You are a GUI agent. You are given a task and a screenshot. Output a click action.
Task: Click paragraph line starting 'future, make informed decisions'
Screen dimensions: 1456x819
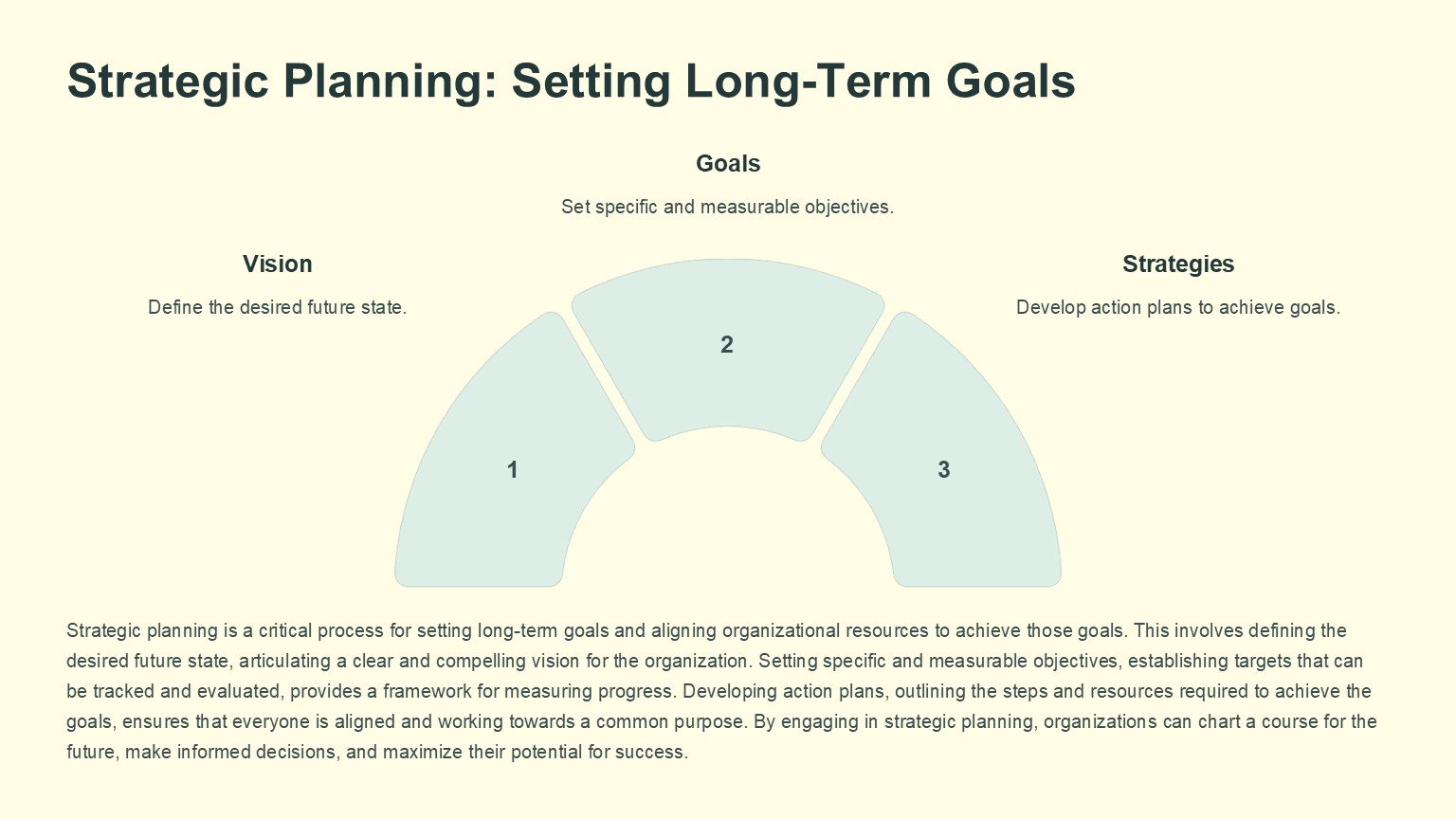[x=376, y=753]
